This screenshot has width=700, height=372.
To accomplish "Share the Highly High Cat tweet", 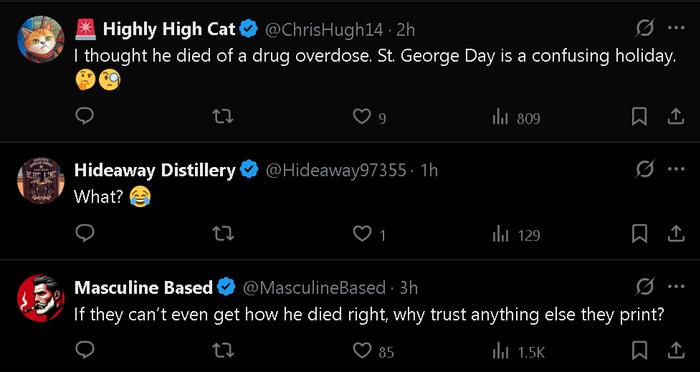I will [x=675, y=117].
